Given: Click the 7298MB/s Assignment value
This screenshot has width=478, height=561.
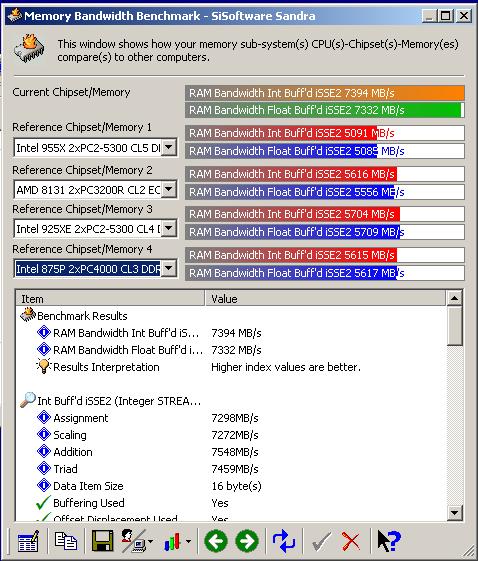Looking at the screenshot, I should 235,418.
